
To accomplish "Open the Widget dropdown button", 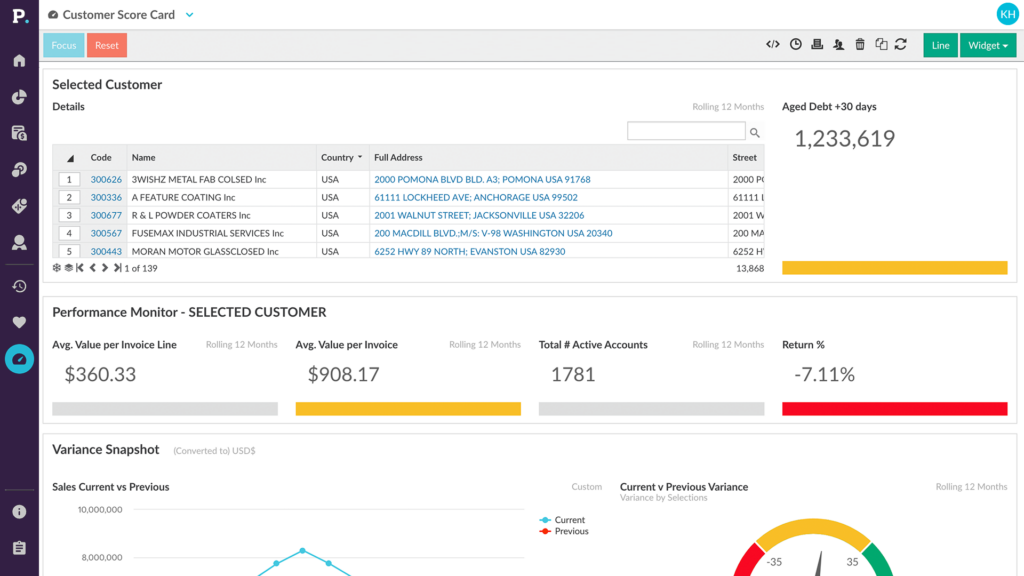I will pyautogui.click(x=987, y=45).
